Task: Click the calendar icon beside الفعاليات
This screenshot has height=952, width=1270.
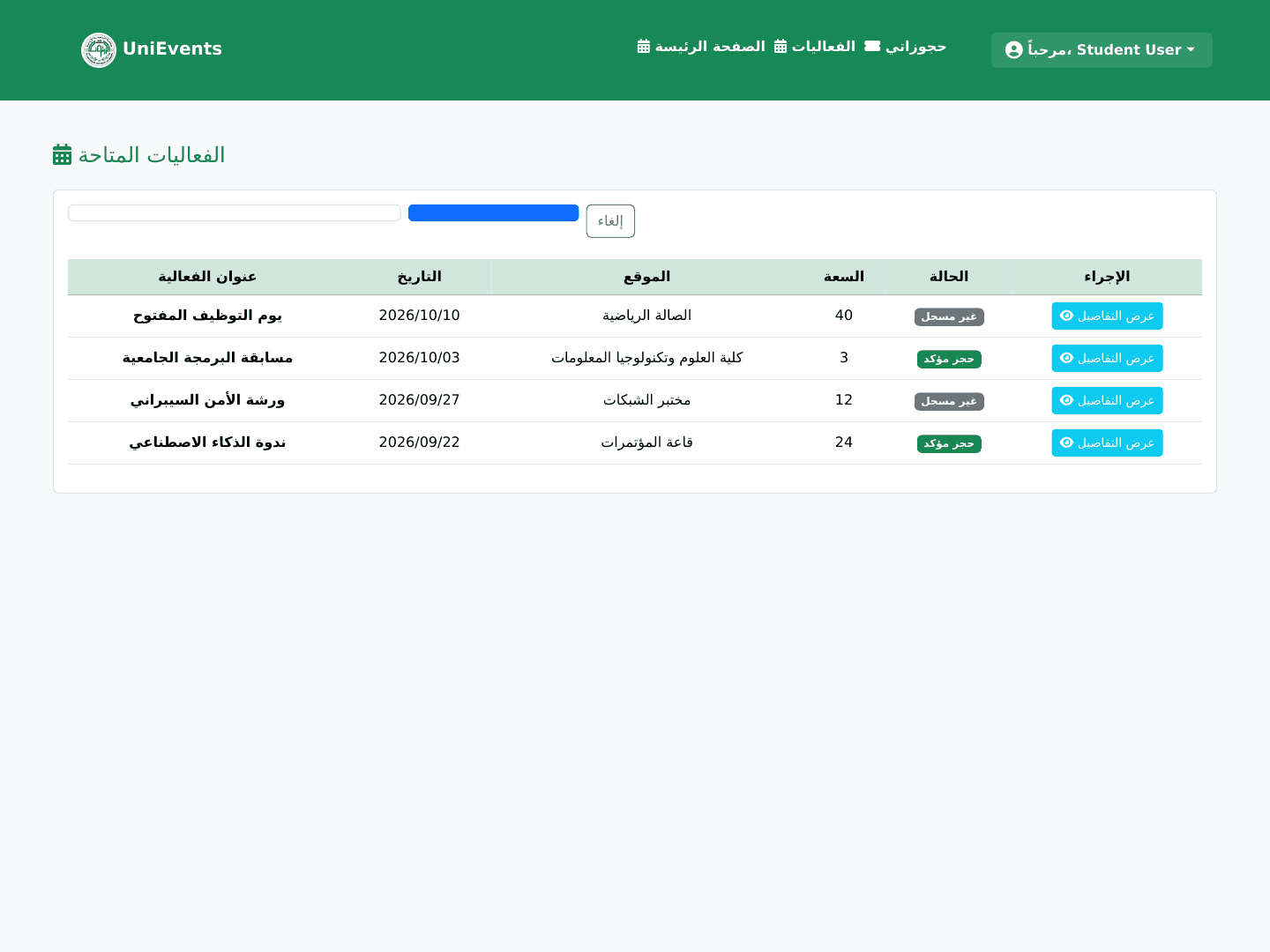Action: pyautogui.click(x=781, y=46)
